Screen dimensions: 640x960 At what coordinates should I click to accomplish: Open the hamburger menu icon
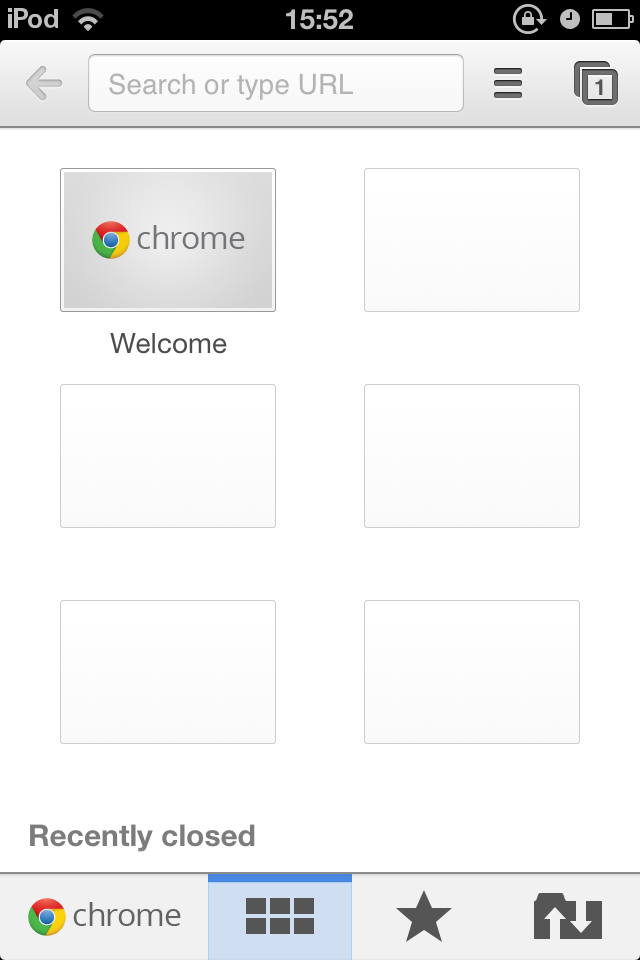coord(508,83)
